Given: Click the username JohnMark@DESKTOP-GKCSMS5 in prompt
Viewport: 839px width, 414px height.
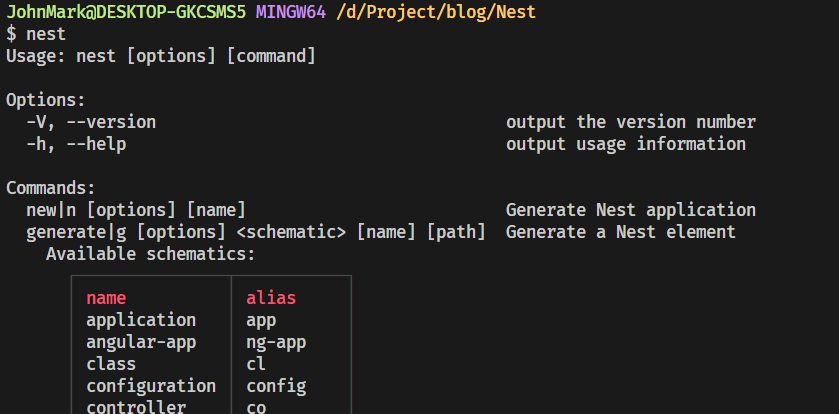Looking at the screenshot, I should [126, 12].
